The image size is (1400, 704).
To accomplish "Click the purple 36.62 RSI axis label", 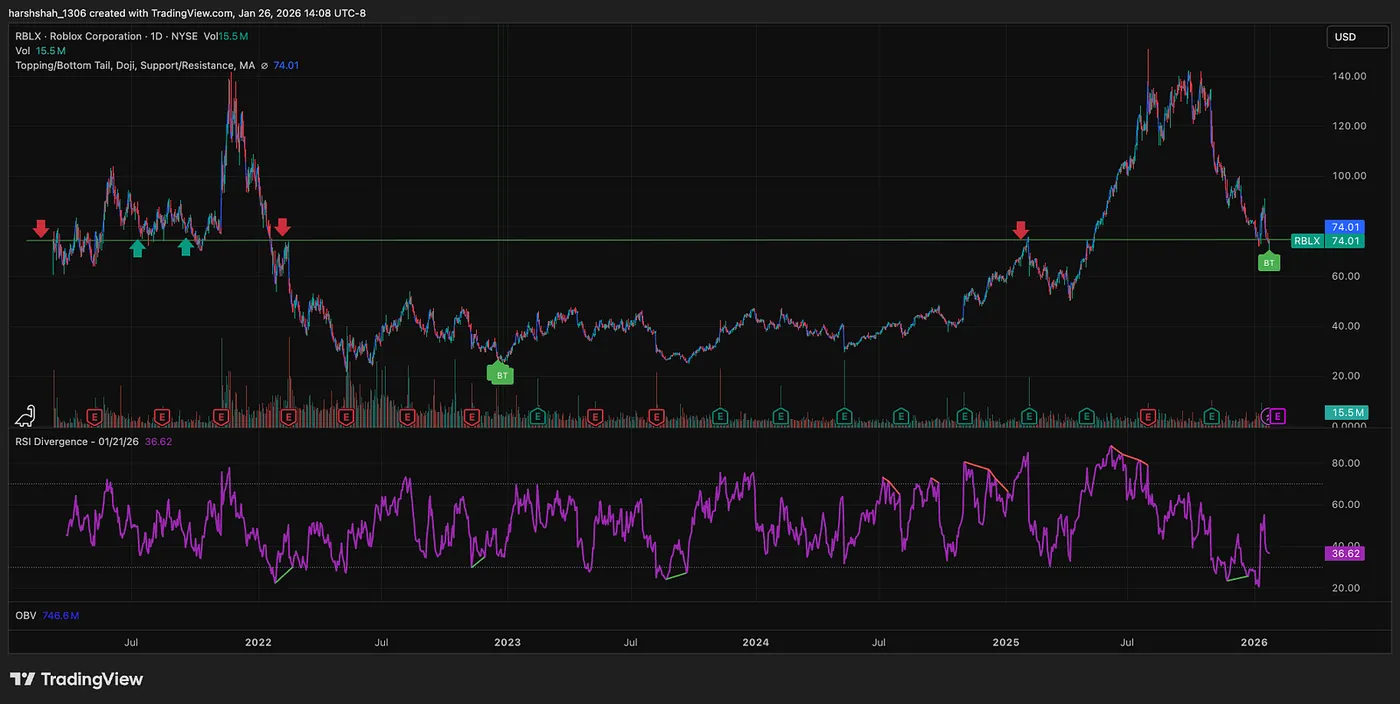I will (x=1343, y=552).
